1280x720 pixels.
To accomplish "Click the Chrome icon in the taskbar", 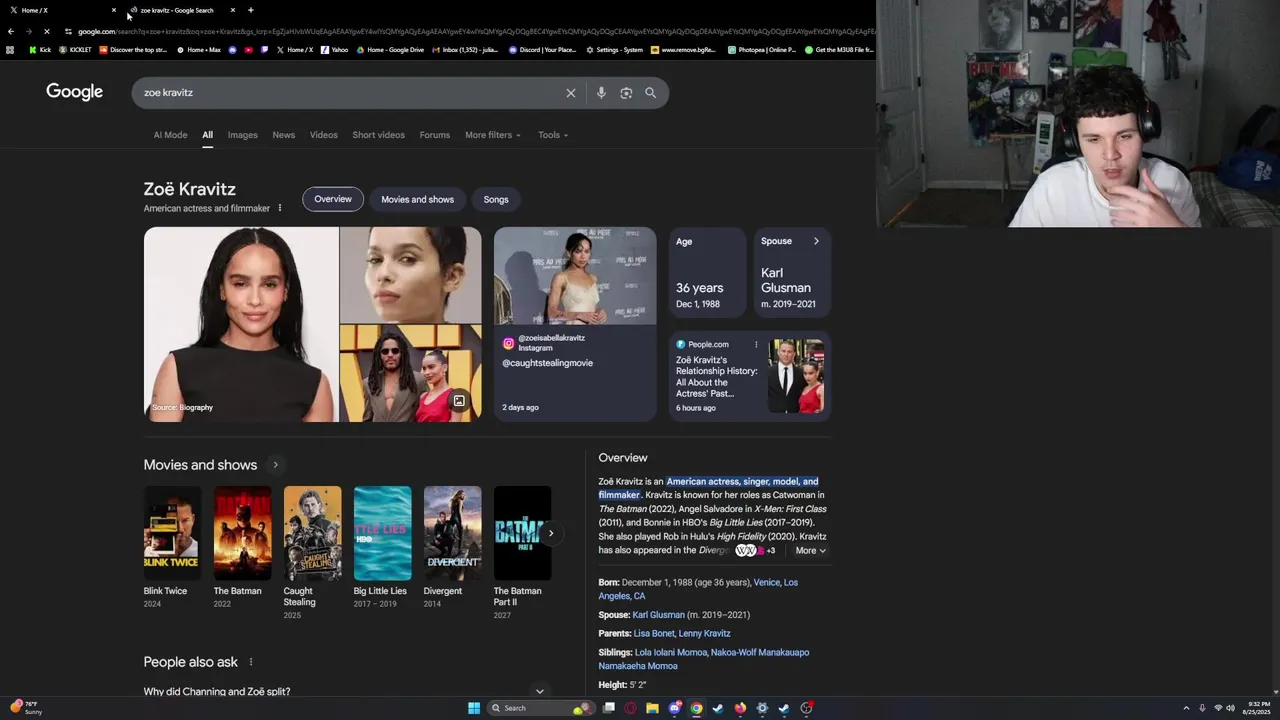I will click(696, 708).
